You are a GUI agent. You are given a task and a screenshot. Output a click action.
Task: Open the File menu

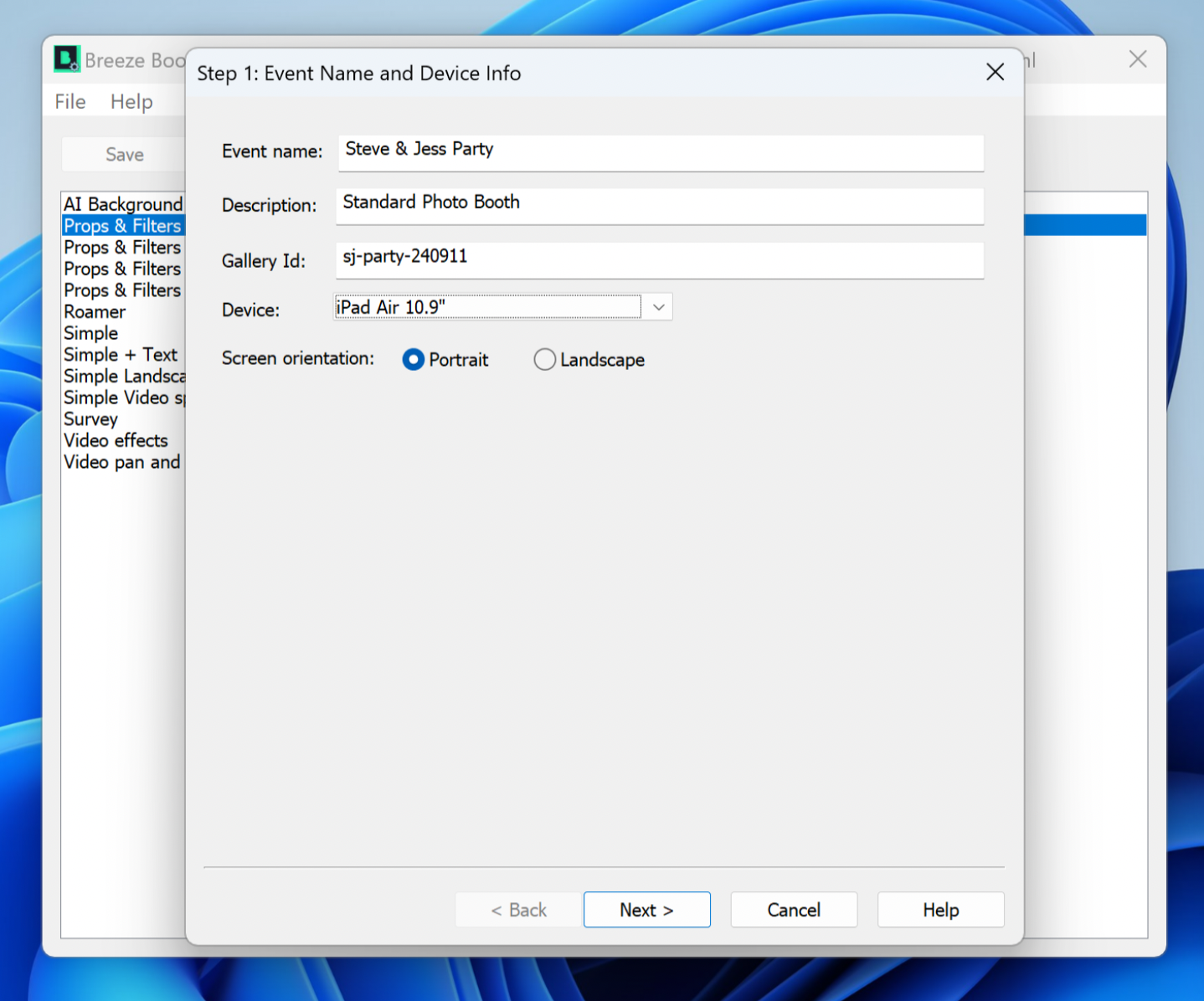[70, 102]
